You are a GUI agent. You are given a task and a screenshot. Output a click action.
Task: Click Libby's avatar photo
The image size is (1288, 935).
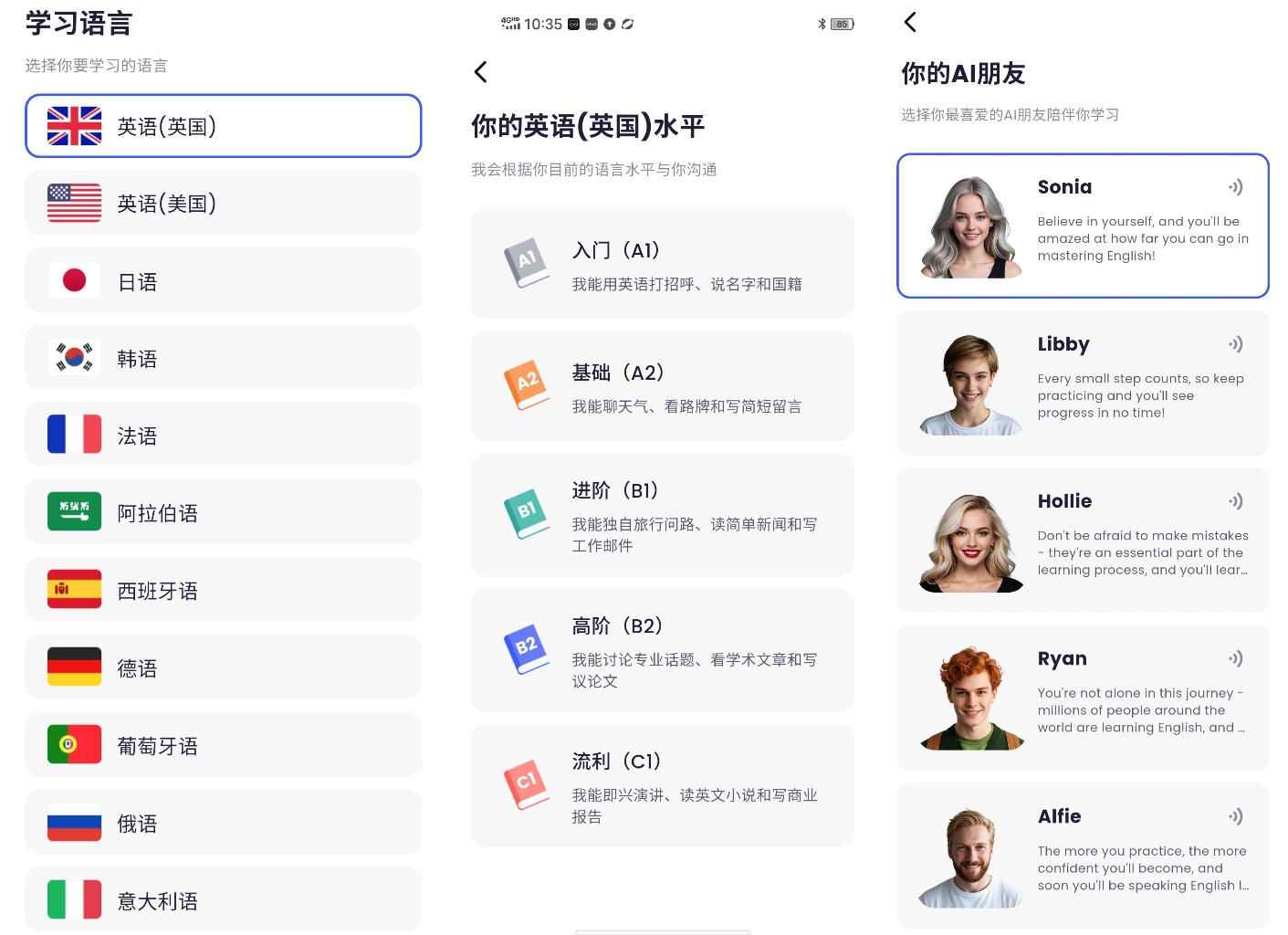970,383
